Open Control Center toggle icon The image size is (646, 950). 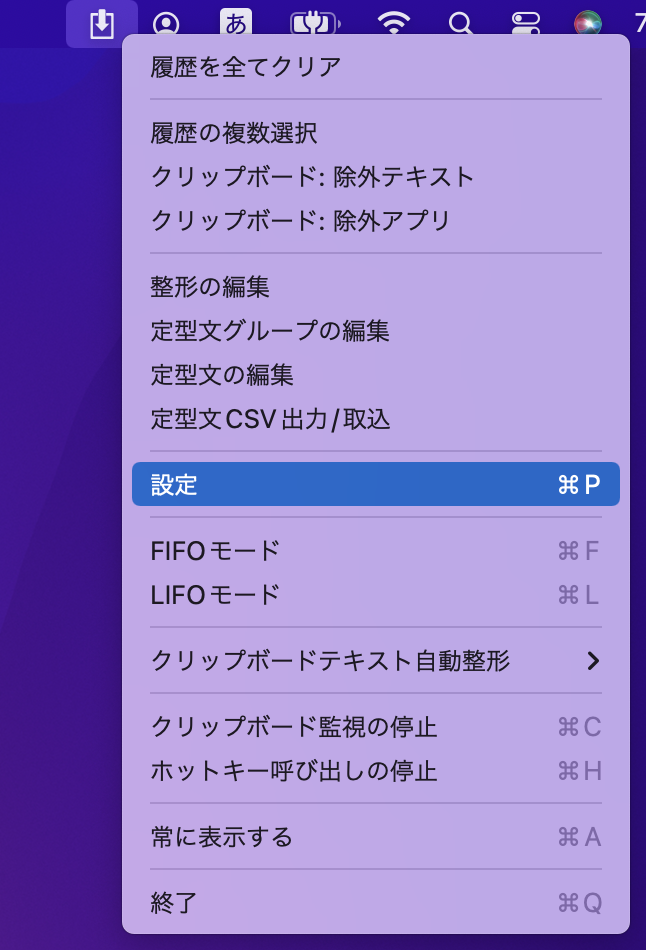click(x=525, y=24)
